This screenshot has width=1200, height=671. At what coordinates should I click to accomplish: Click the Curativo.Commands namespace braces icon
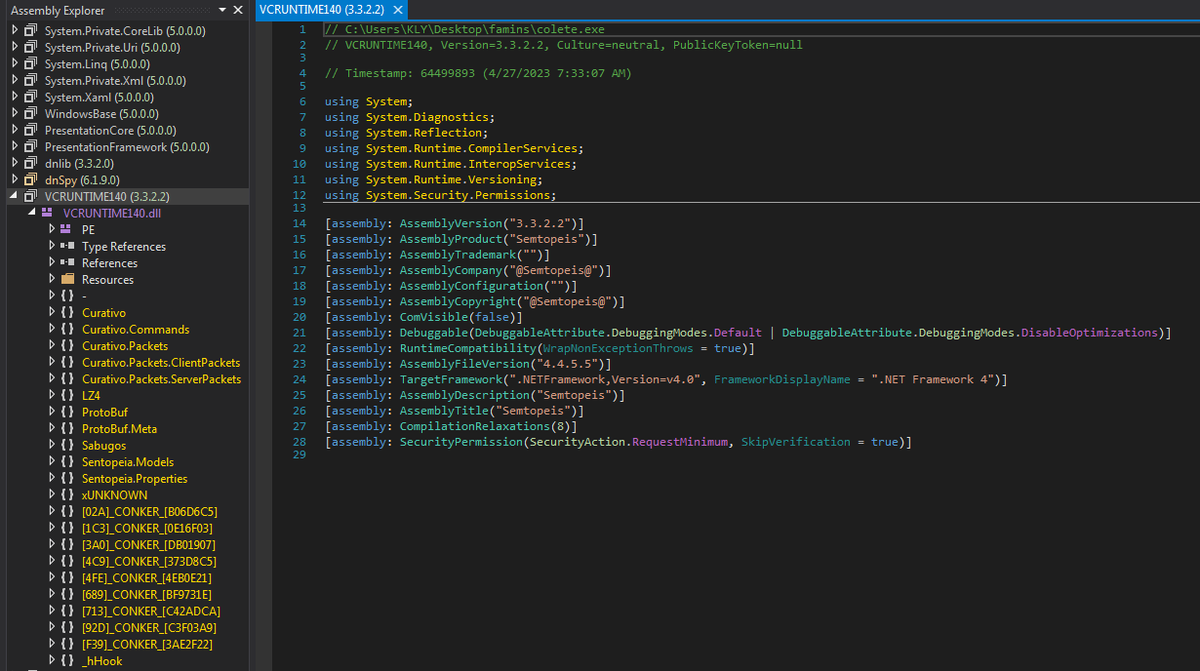pos(67,329)
